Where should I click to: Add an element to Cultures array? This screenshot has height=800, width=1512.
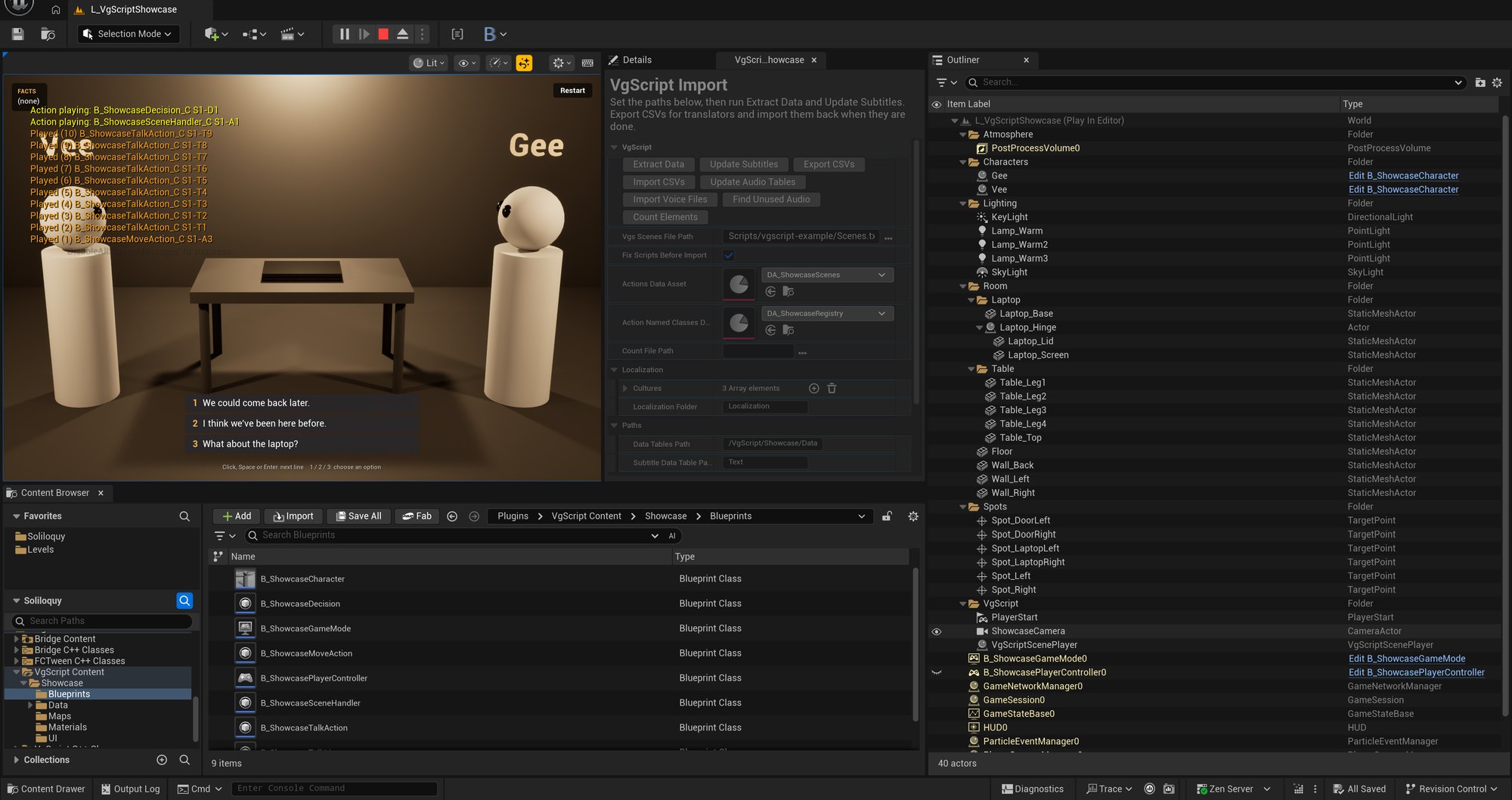(x=813, y=389)
